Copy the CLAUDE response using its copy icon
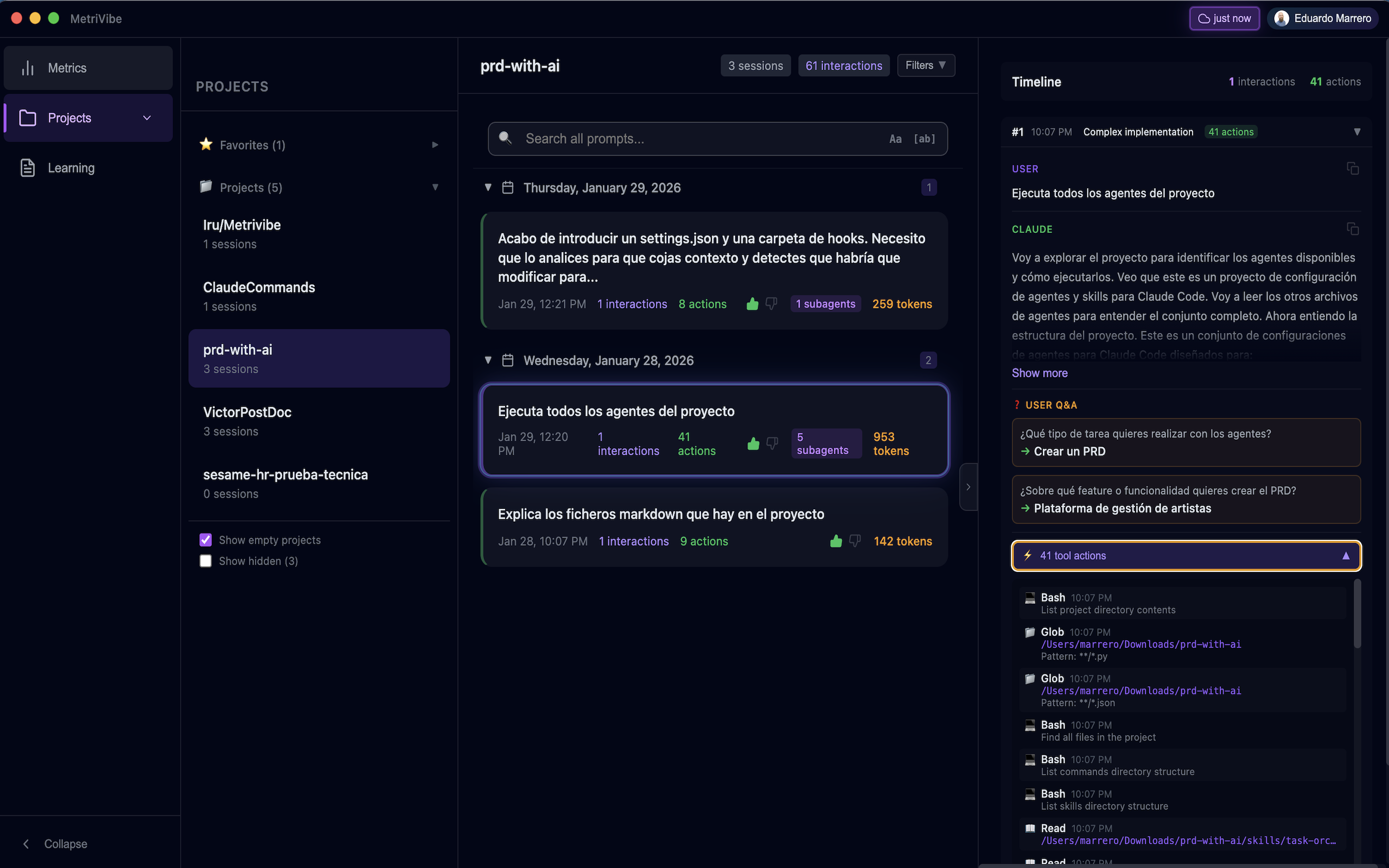Image resolution: width=1389 pixels, height=868 pixels. 1353,228
